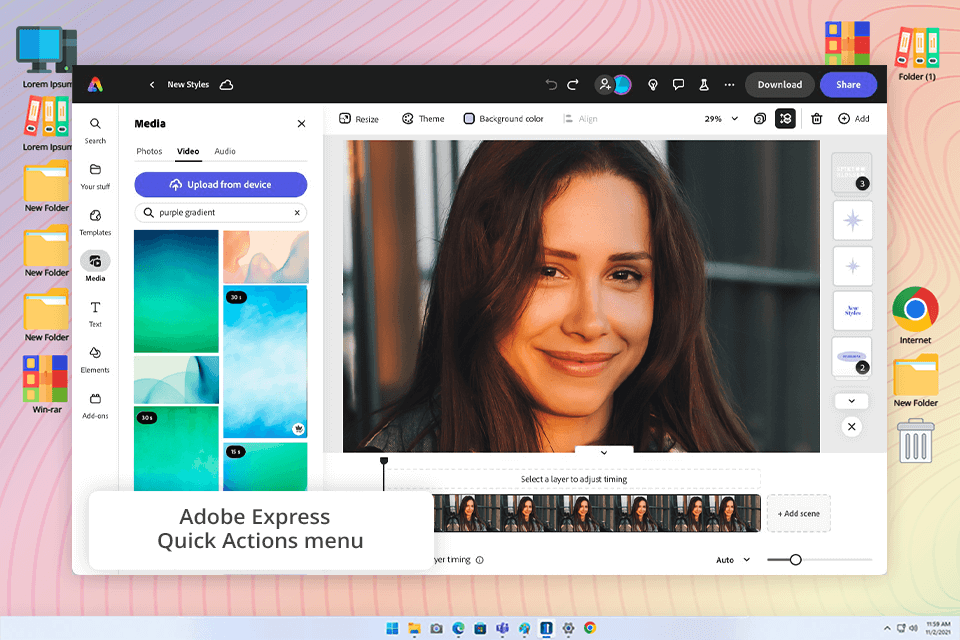Click the timeline playhead marker
This screenshot has height=640, width=960.
click(384, 461)
